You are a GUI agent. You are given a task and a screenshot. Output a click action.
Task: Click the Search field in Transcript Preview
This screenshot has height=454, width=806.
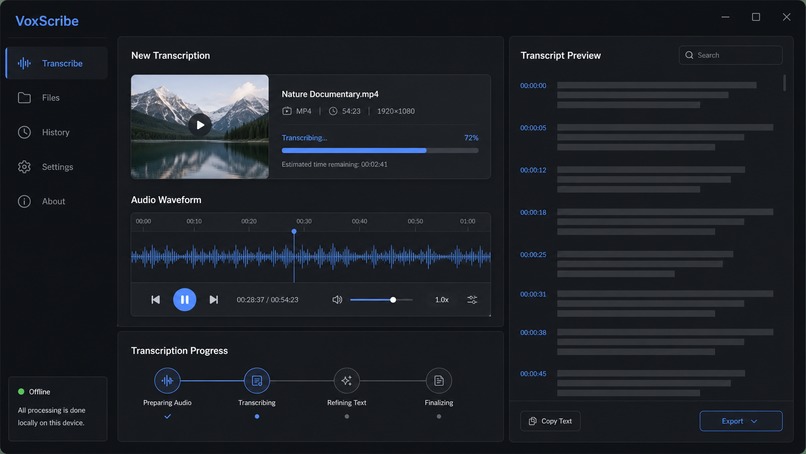[x=730, y=55]
